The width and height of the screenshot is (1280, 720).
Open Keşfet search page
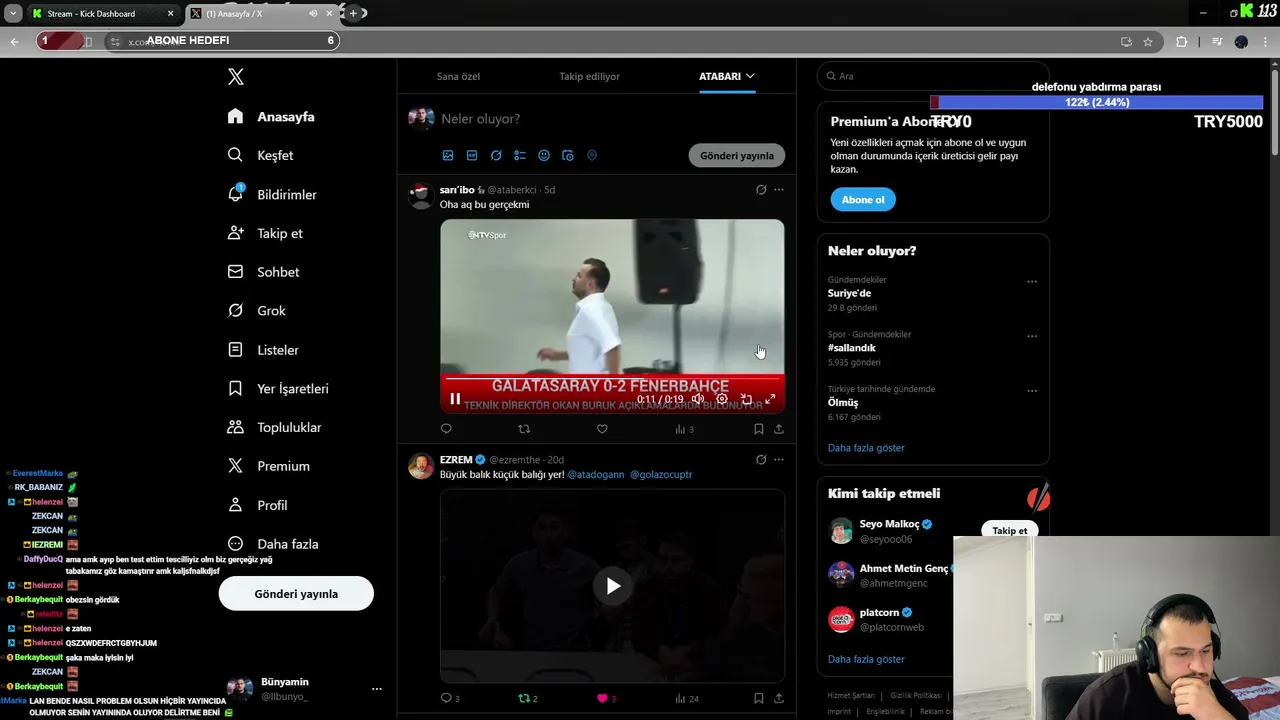260,155
